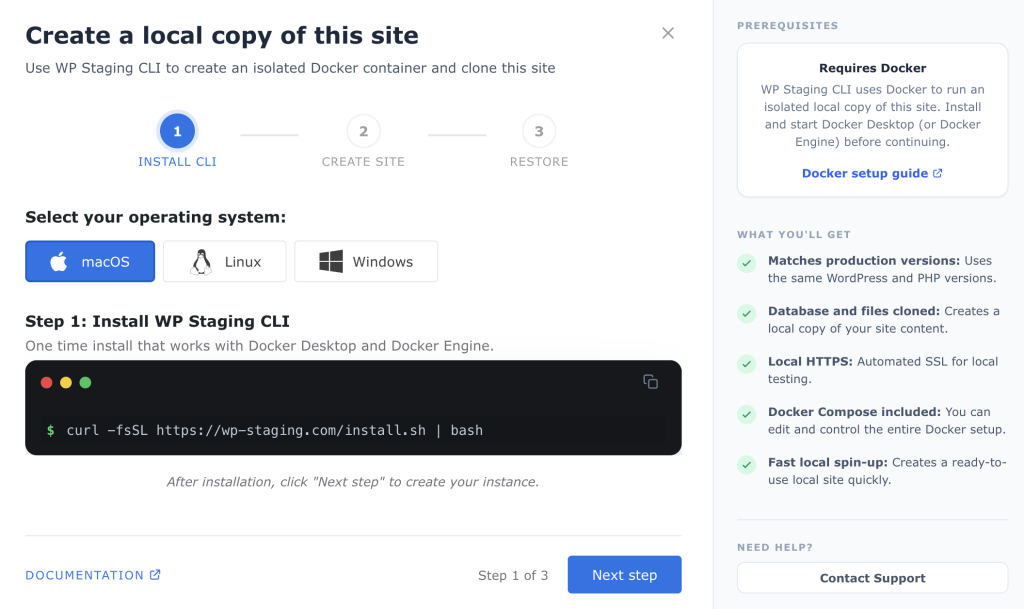Viewport: 1024px width, 609px height.
Task: Select the Apple icon on macOS button
Action: (59, 261)
